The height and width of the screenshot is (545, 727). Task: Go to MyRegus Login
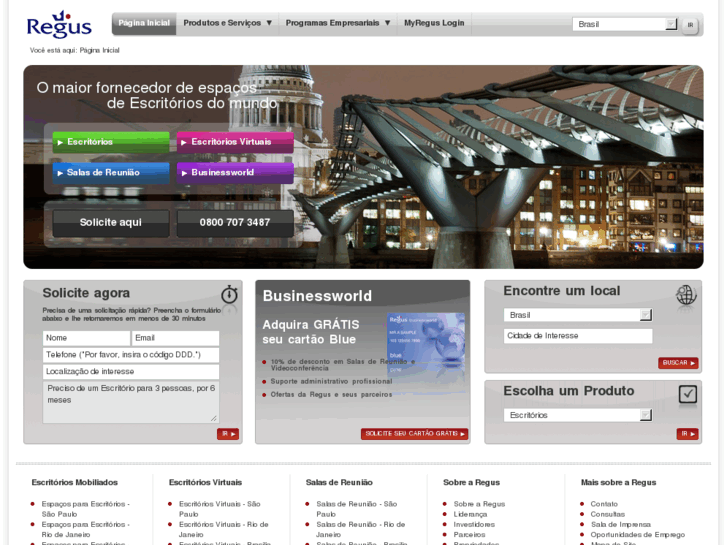pyautogui.click(x=434, y=23)
